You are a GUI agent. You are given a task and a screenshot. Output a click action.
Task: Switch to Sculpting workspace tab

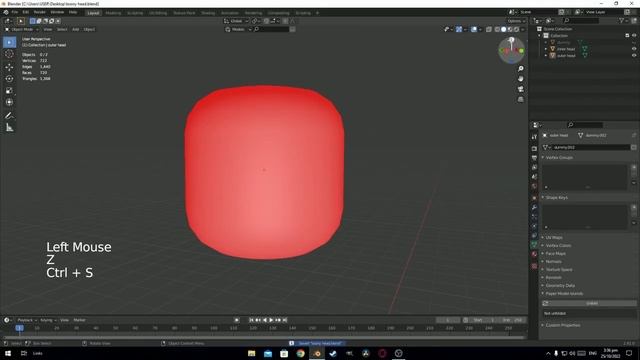point(135,13)
